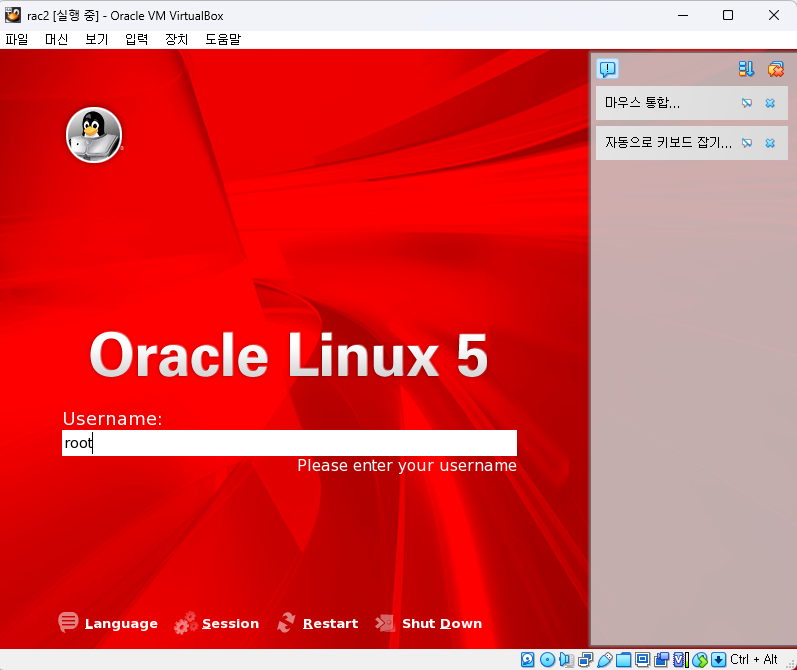797x670 pixels.
Task: Open the 머신 menu
Action: pyautogui.click(x=56, y=39)
